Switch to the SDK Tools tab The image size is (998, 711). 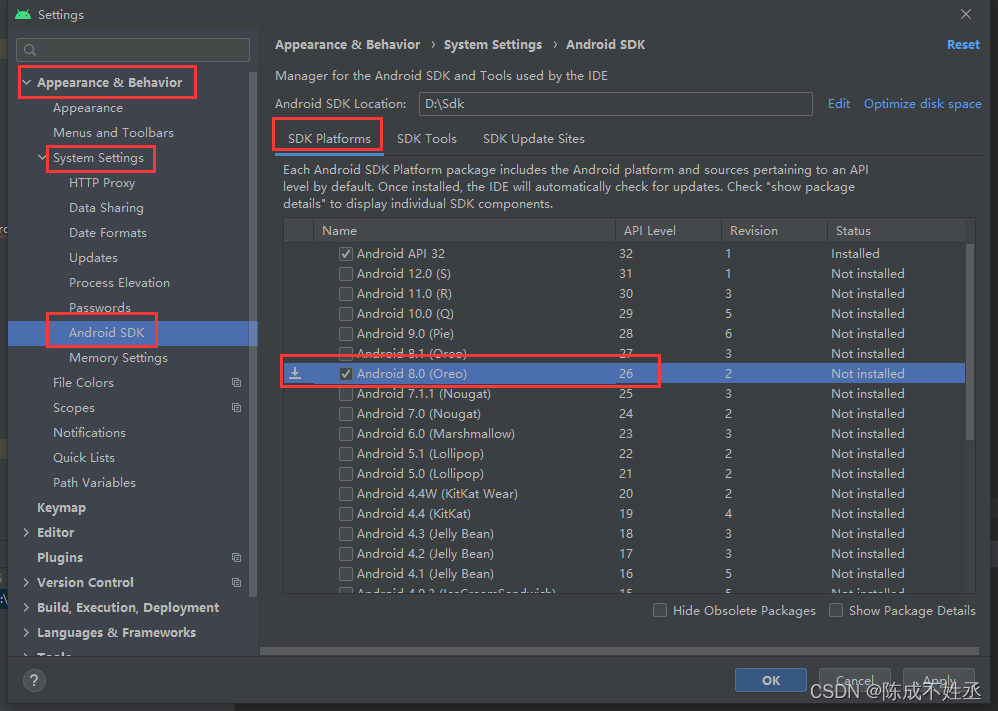coord(426,139)
